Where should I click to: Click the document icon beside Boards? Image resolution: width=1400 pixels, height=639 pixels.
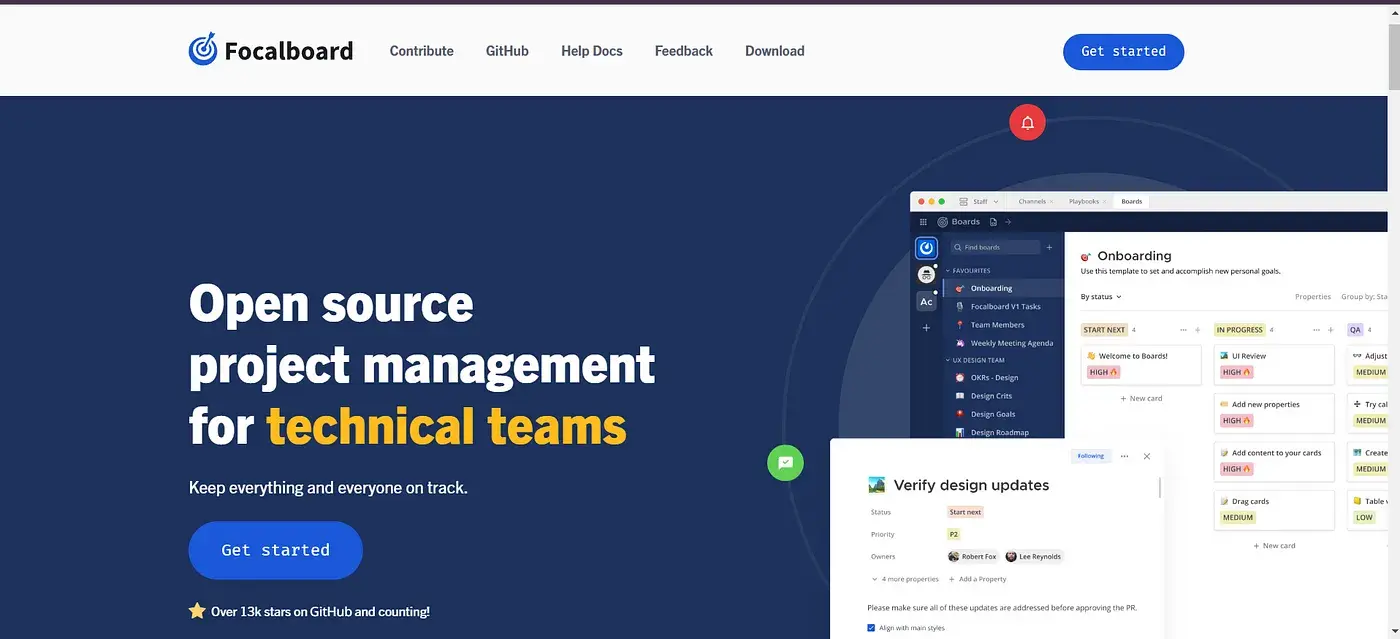(x=993, y=222)
